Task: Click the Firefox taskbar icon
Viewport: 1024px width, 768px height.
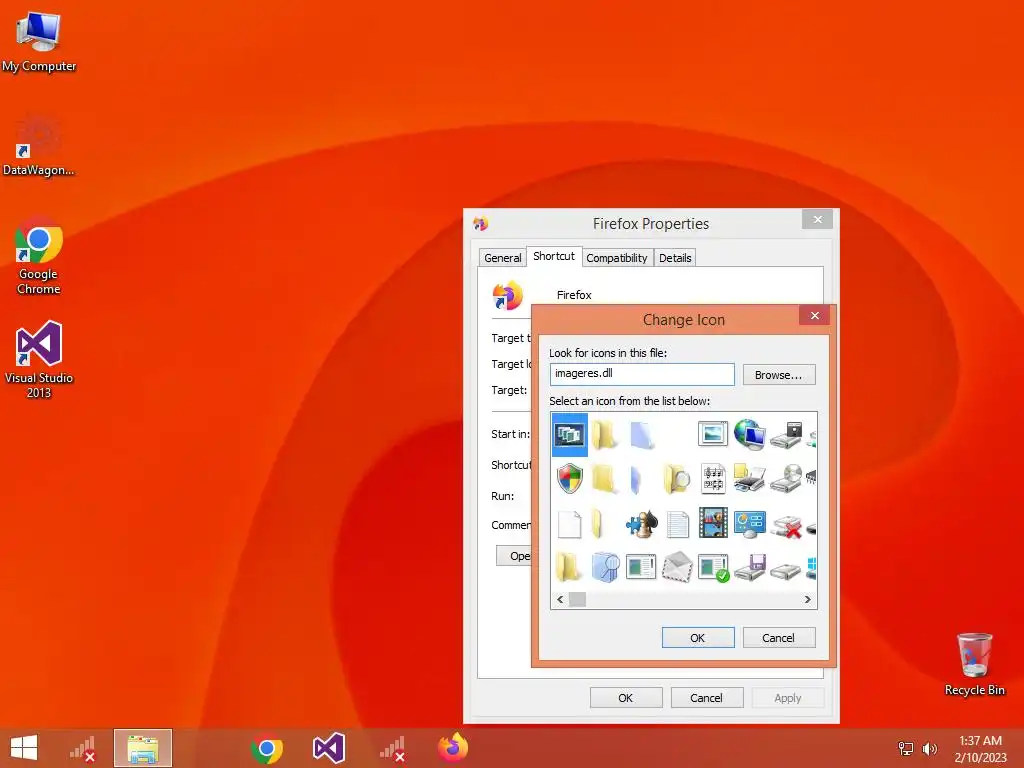Action: click(453, 748)
